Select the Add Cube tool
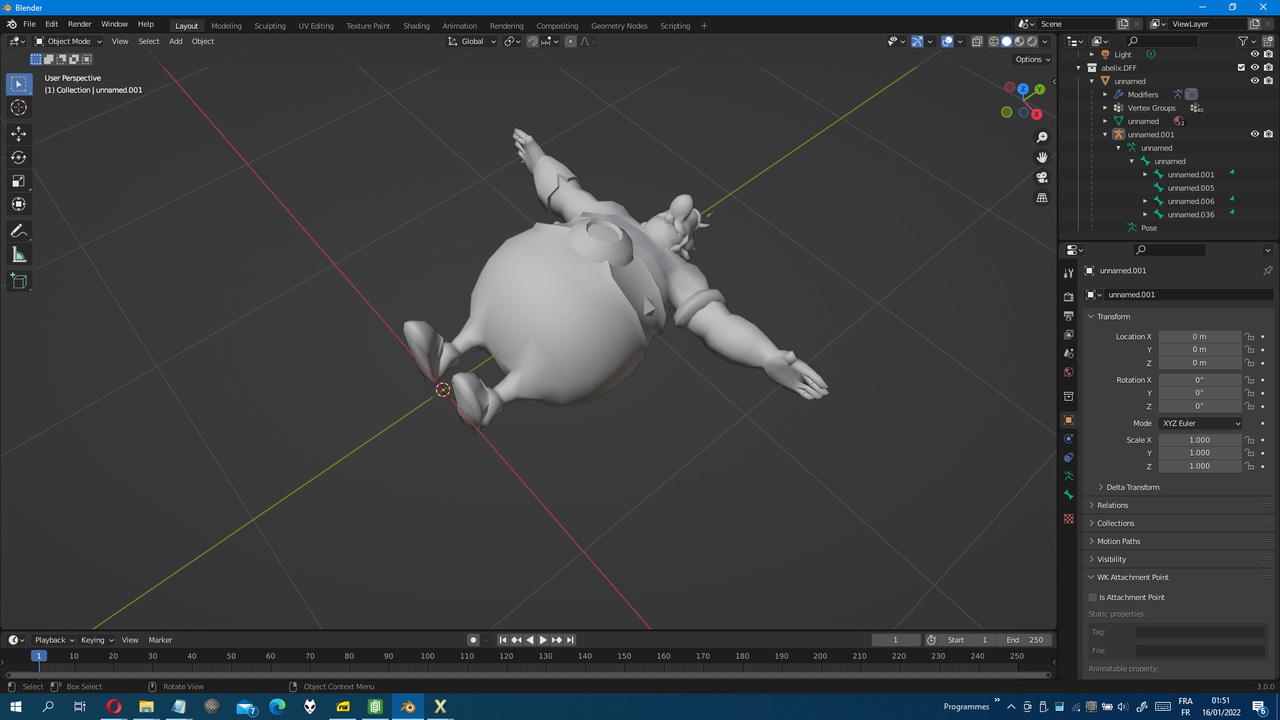1280x720 pixels. tap(18, 281)
